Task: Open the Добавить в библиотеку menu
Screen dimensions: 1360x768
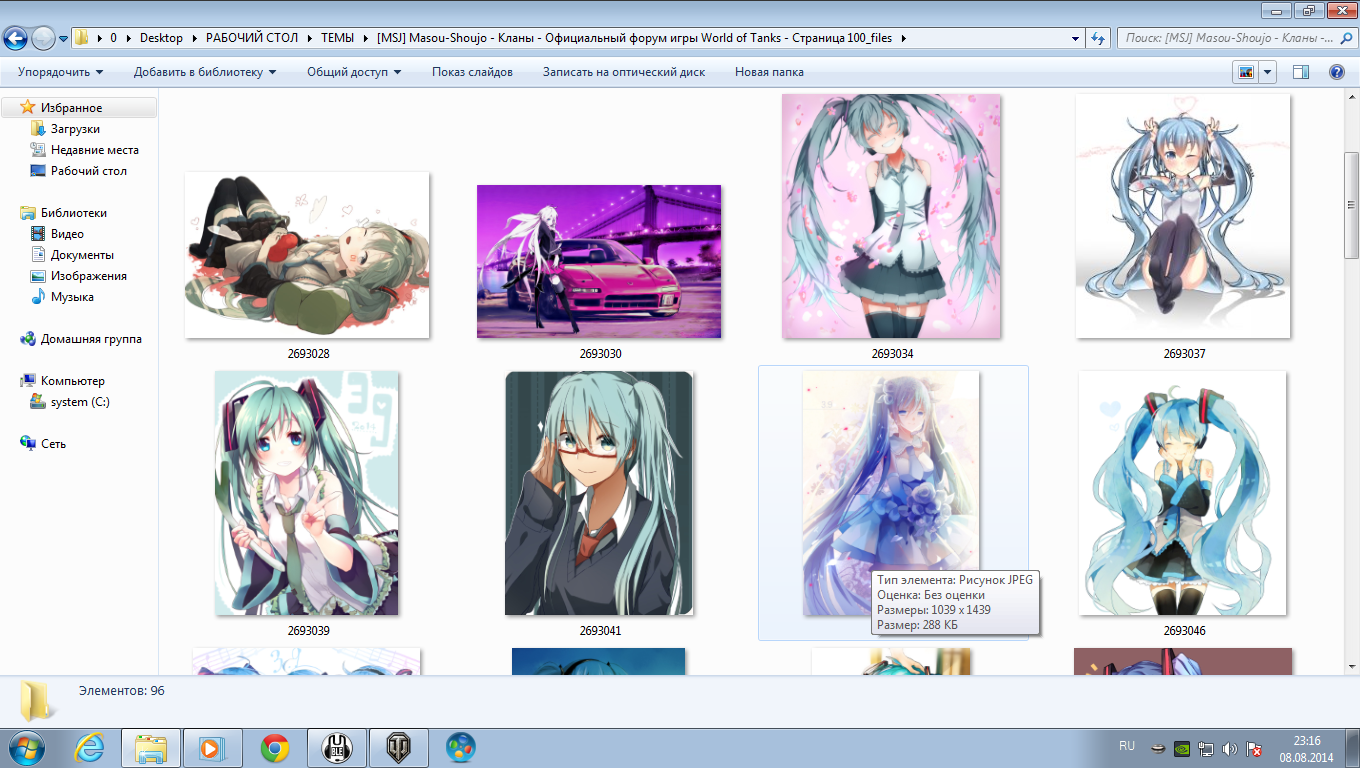Action: [205, 72]
